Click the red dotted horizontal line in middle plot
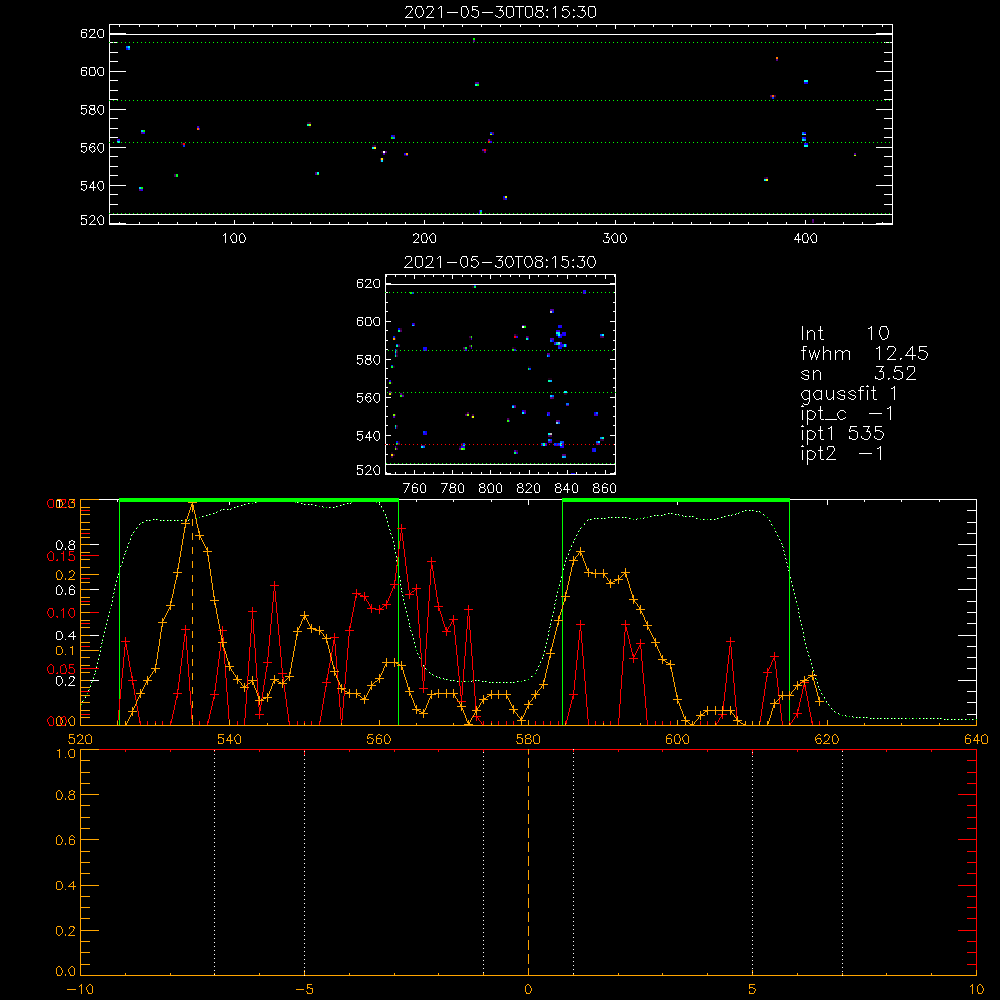Screen dimensions: 1000x1000 [500, 444]
